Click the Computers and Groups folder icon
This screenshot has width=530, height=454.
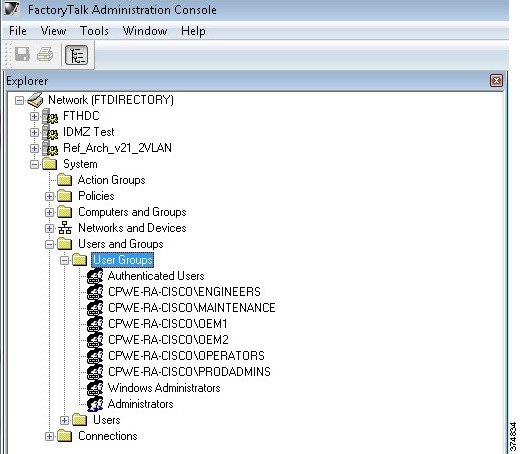coord(65,212)
